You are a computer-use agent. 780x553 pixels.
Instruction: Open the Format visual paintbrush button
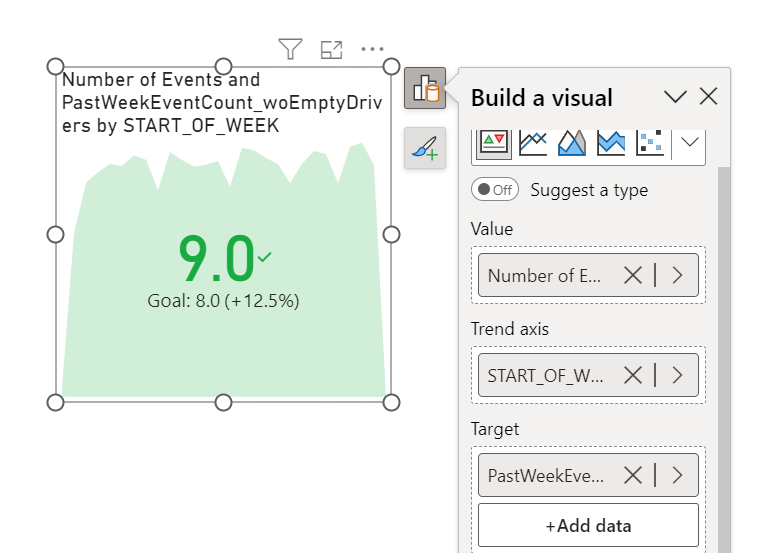coord(425,148)
